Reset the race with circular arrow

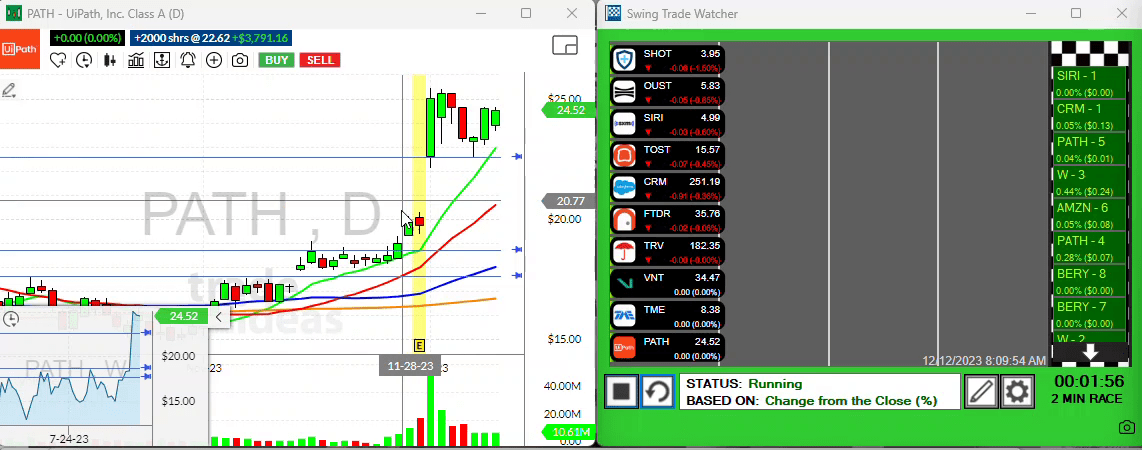point(657,392)
